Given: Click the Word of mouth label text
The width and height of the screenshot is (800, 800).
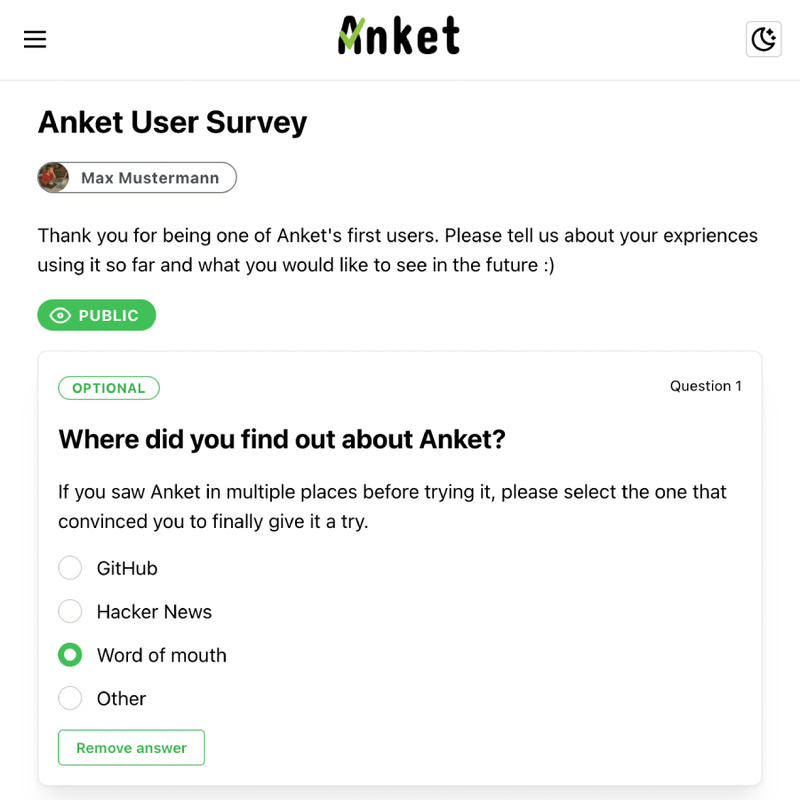Looking at the screenshot, I should tap(162, 655).
